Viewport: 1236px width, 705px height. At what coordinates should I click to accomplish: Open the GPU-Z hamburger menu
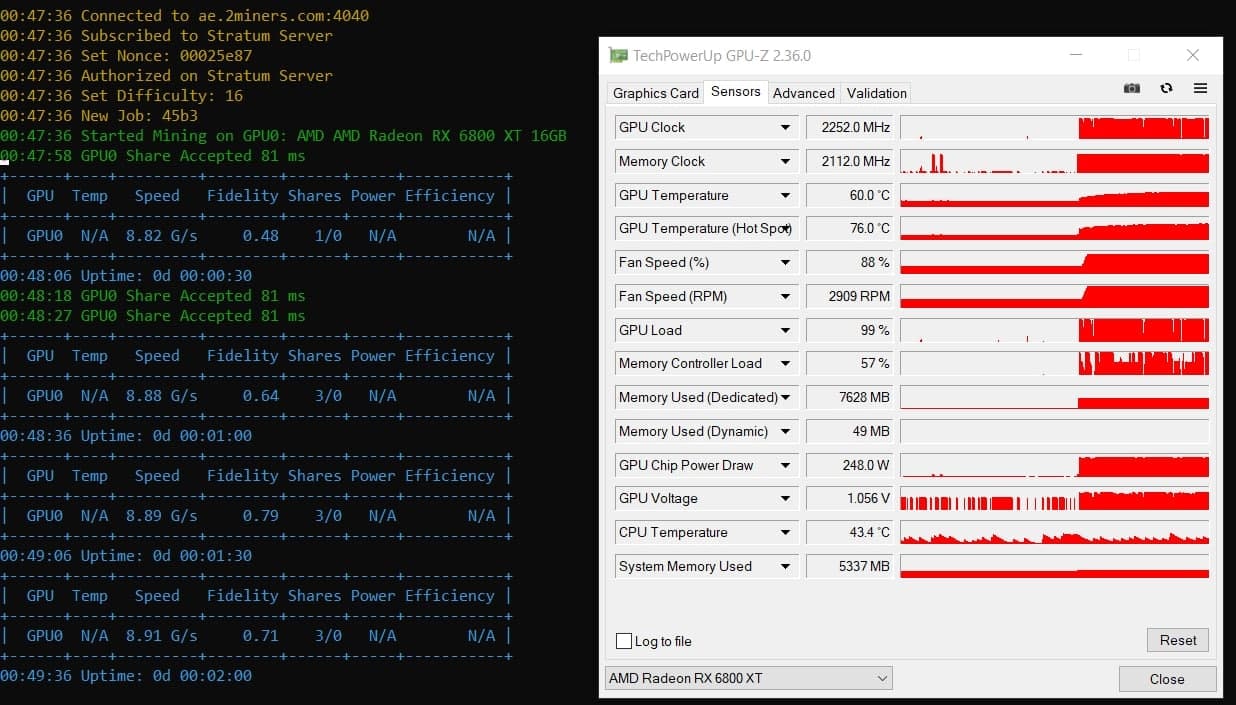click(x=1200, y=88)
